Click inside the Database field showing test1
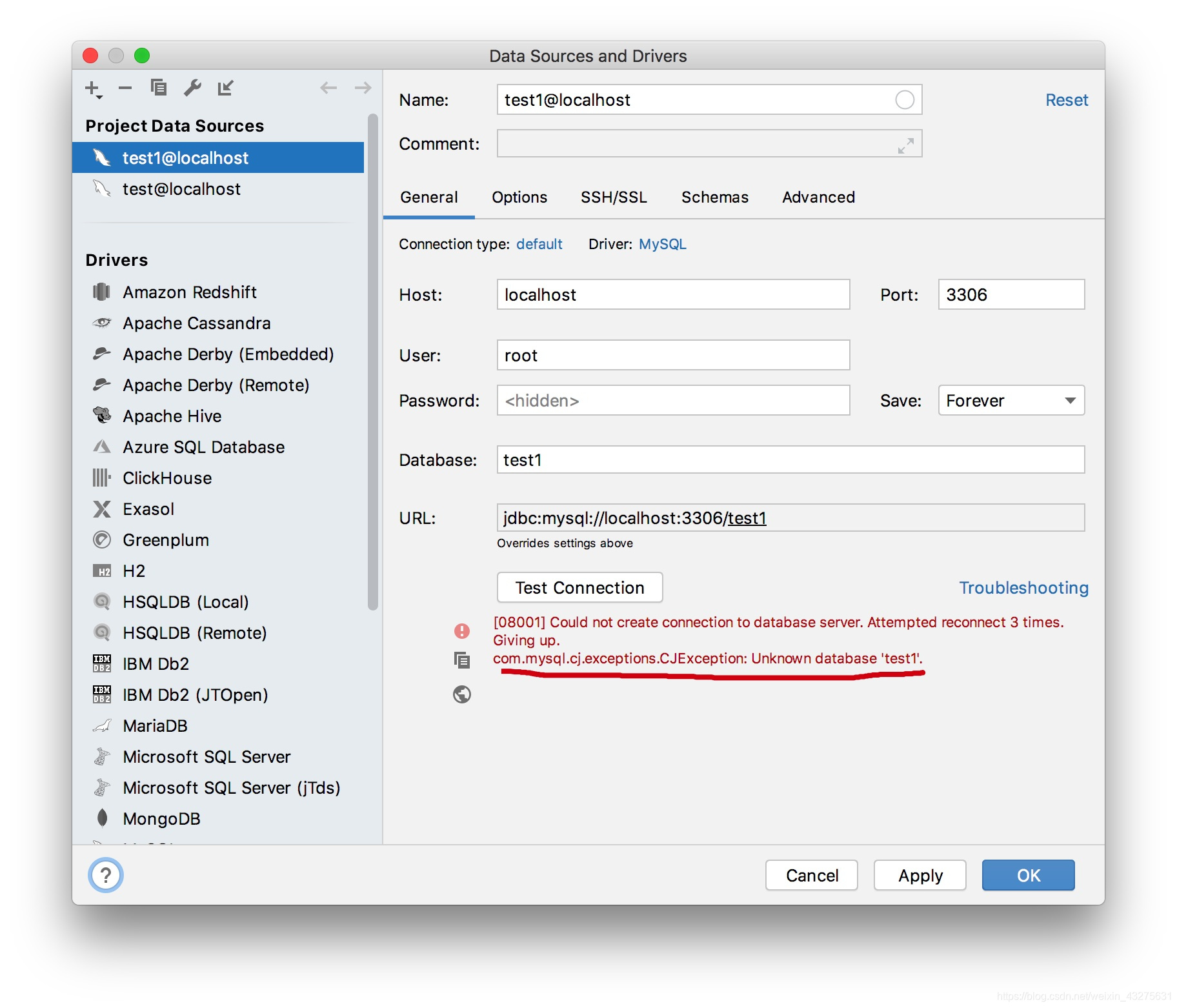Viewport: 1177px width, 1008px height. pyautogui.click(x=645, y=459)
